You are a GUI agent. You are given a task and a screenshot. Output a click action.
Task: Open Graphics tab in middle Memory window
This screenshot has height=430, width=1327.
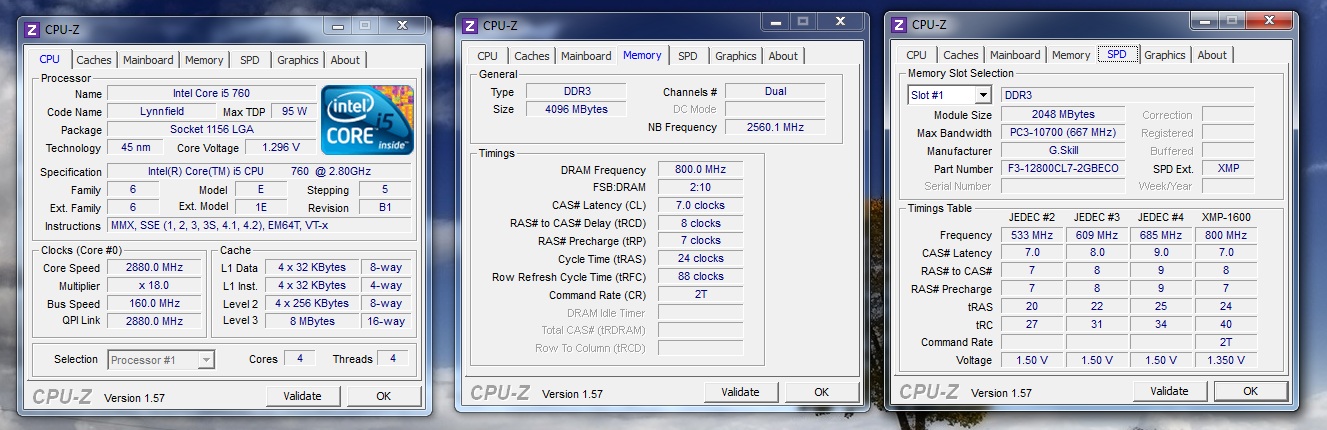[736, 56]
